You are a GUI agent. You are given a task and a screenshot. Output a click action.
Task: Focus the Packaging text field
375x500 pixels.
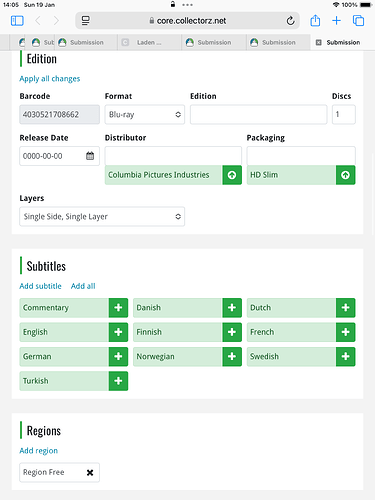click(301, 156)
